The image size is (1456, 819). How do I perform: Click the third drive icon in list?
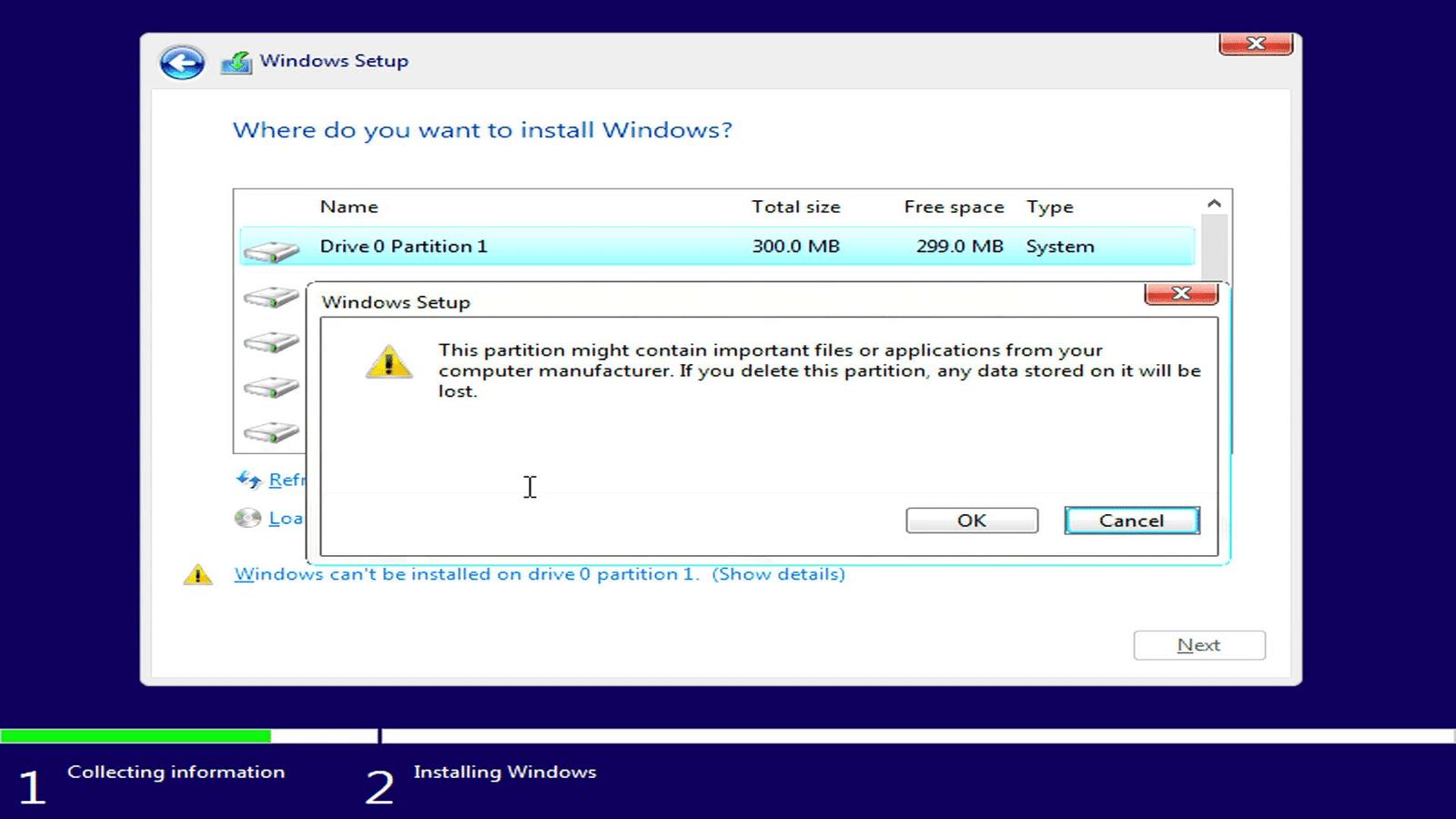tap(271, 342)
